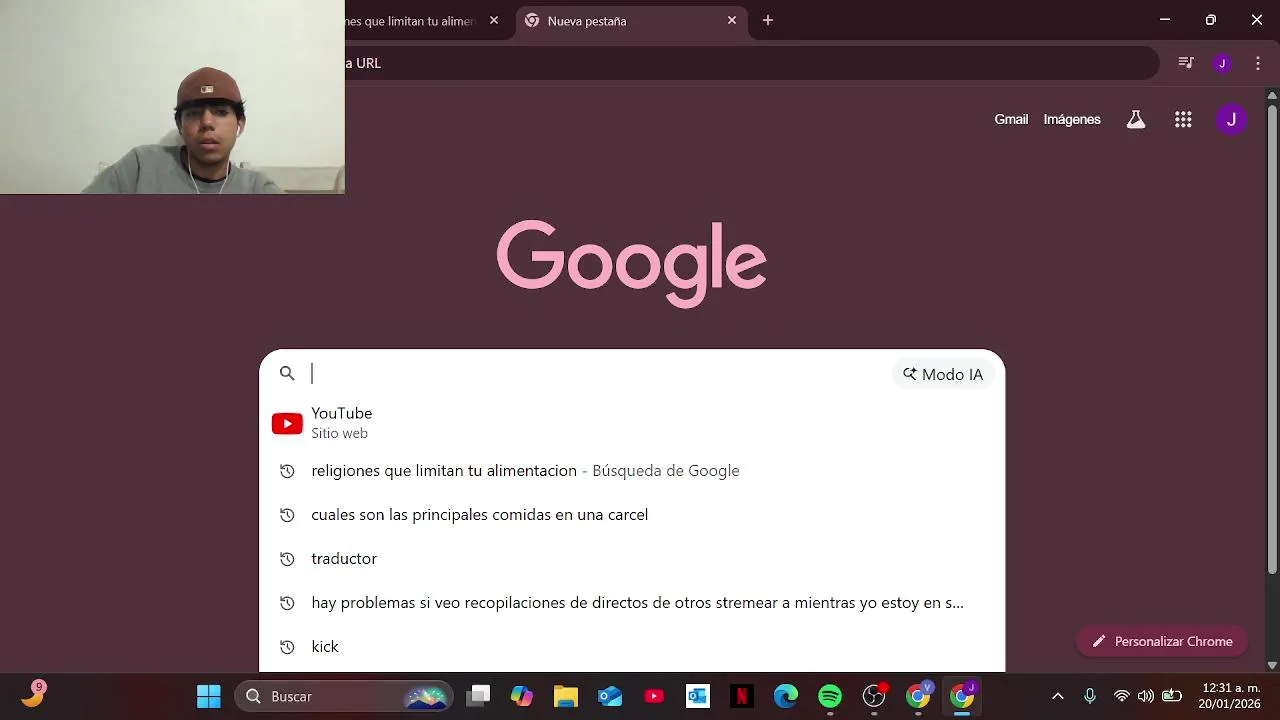
Task: Click the history icon beside 'kick'
Action: 287,647
